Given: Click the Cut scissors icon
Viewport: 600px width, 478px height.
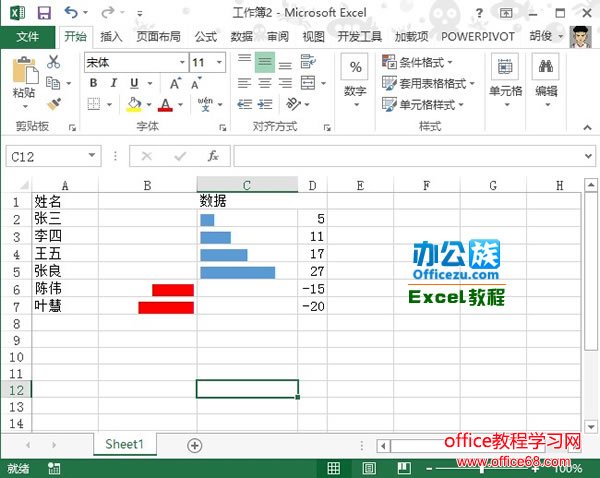Looking at the screenshot, I should tap(53, 62).
